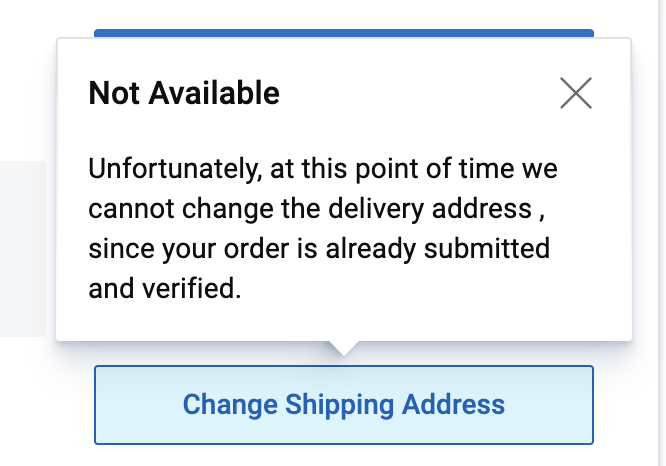Click the Change Shipping Address button

[344, 405]
